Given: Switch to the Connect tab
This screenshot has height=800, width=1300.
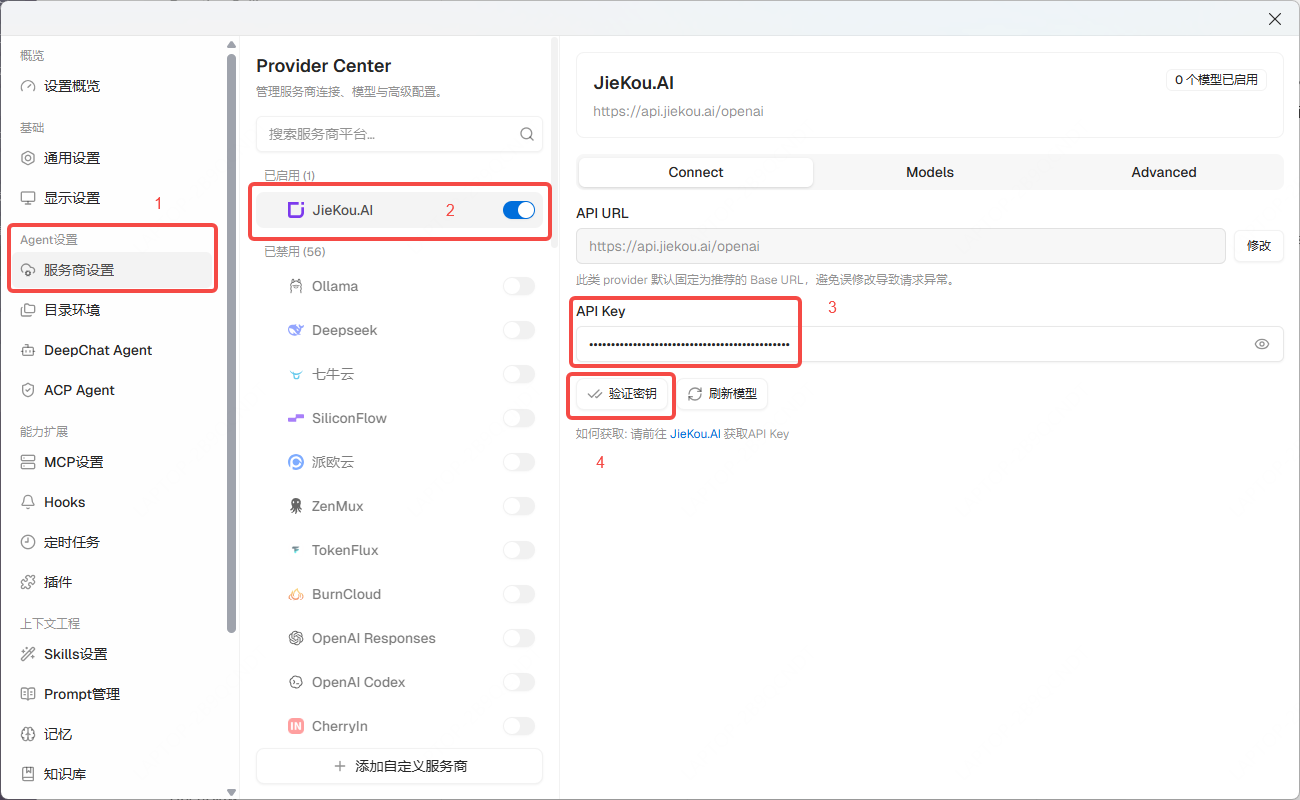Looking at the screenshot, I should pos(696,172).
